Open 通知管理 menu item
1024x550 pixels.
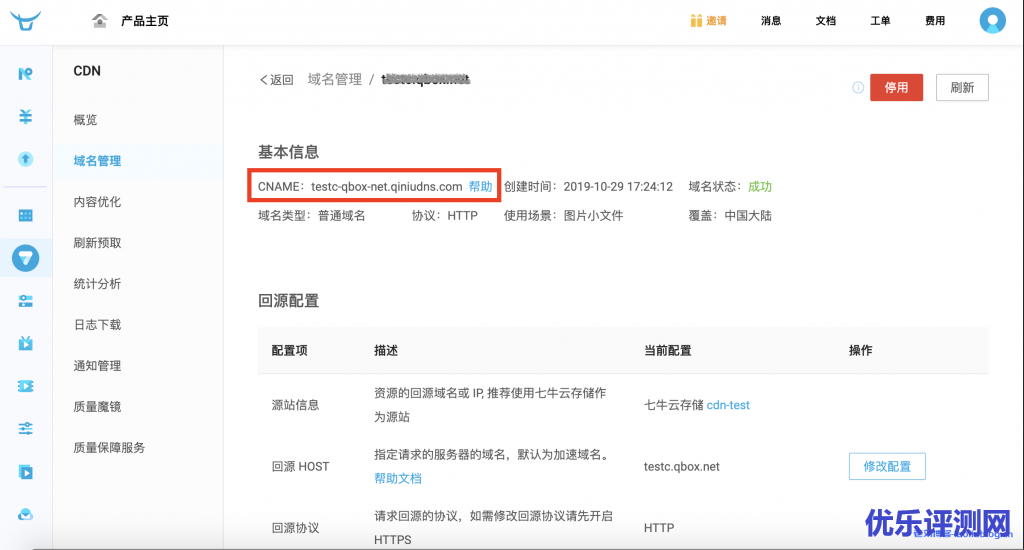click(x=97, y=366)
